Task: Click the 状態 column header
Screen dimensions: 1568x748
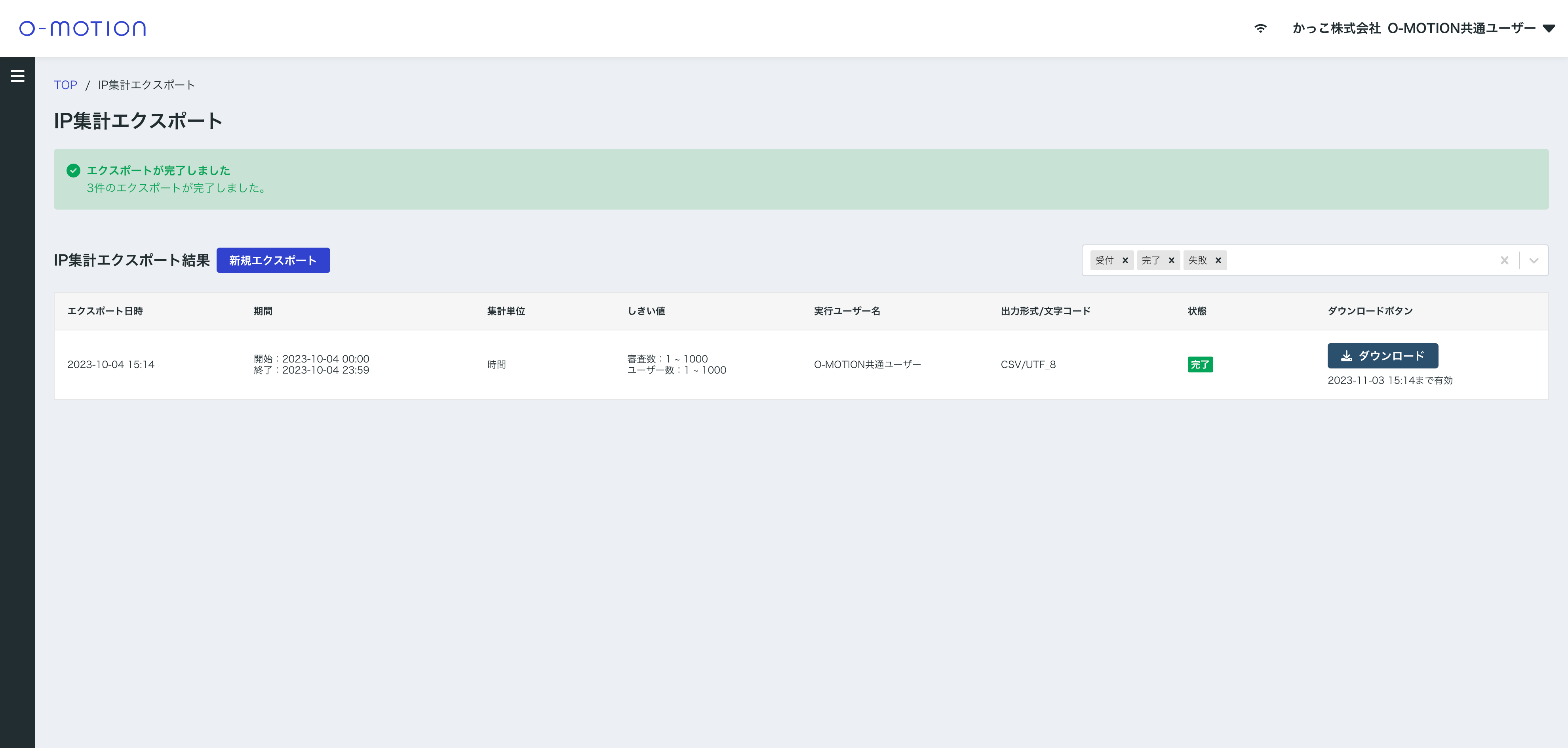Action: tap(1197, 311)
